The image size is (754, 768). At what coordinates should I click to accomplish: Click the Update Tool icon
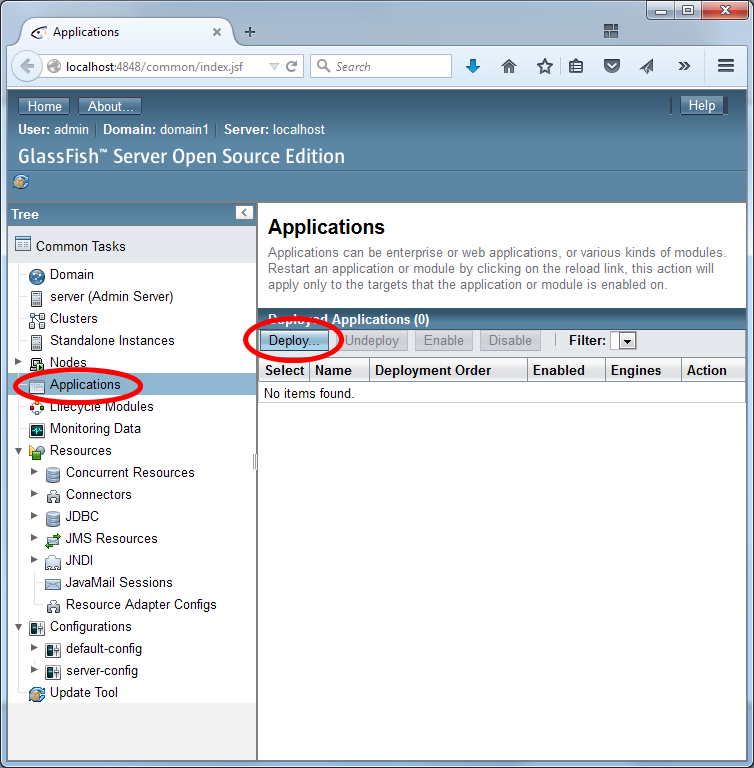pos(37,693)
